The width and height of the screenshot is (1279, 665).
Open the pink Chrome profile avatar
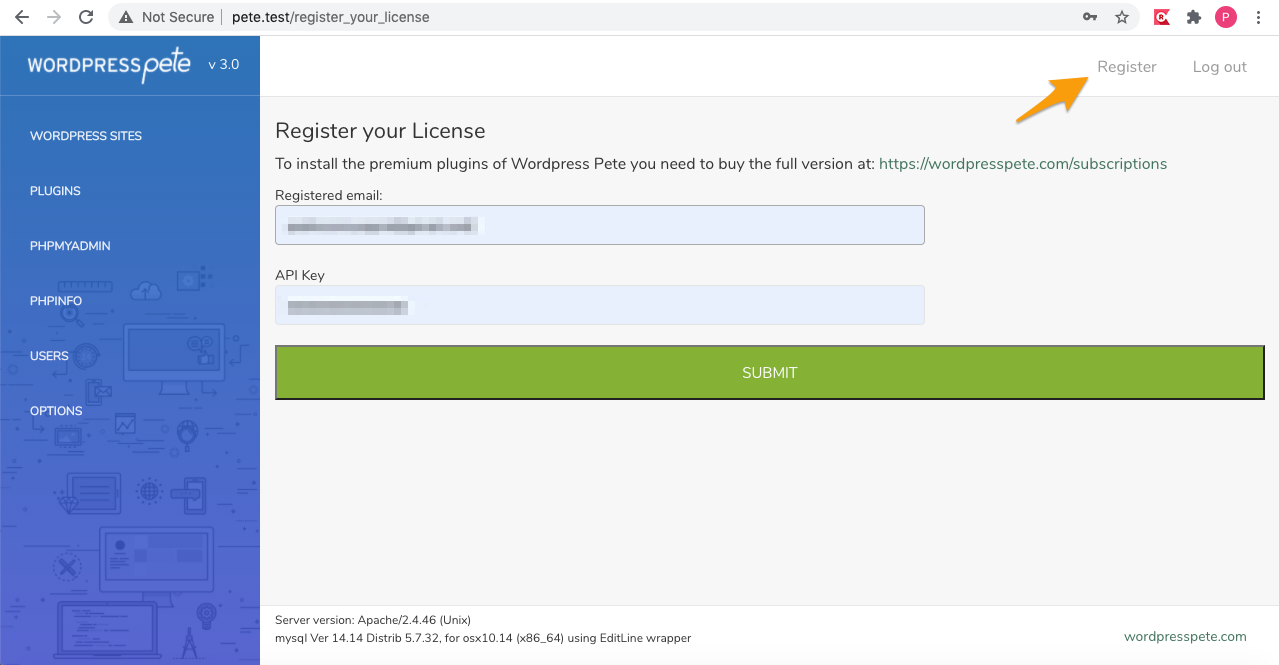click(1225, 17)
